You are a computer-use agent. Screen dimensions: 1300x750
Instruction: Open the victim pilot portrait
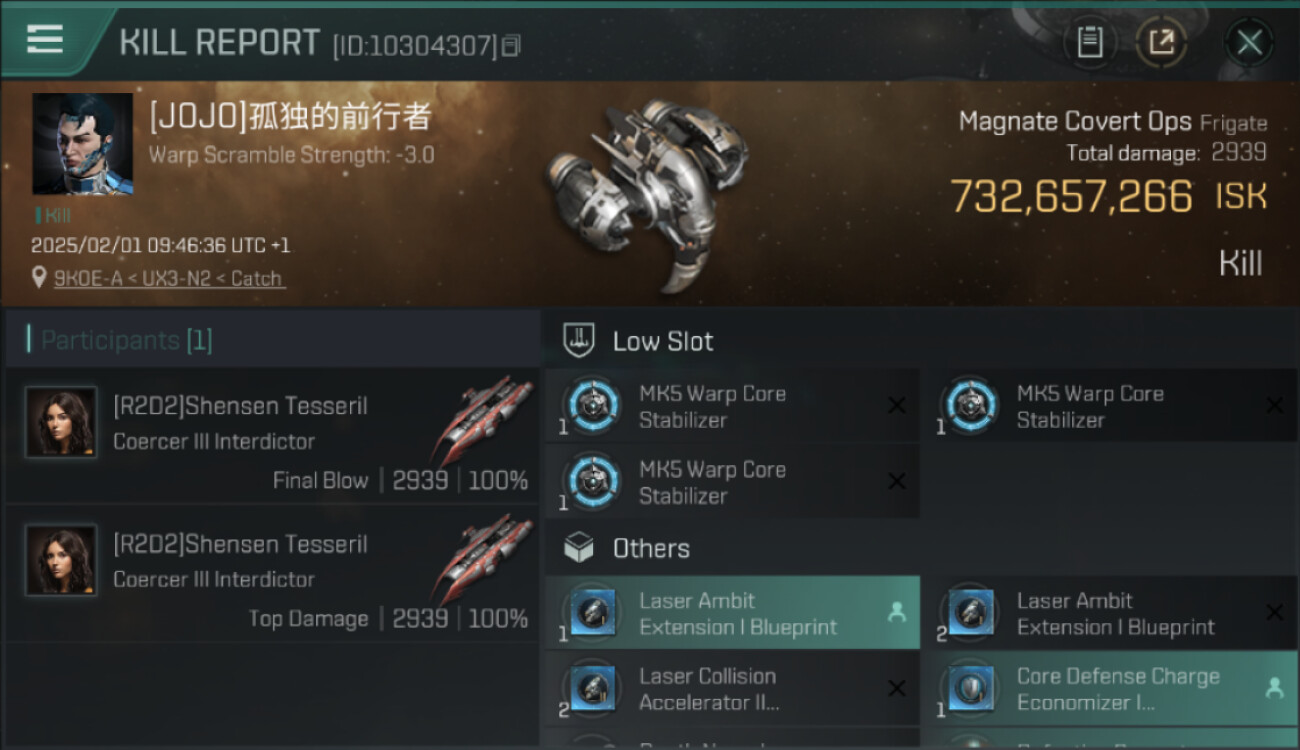coord(82,144)
